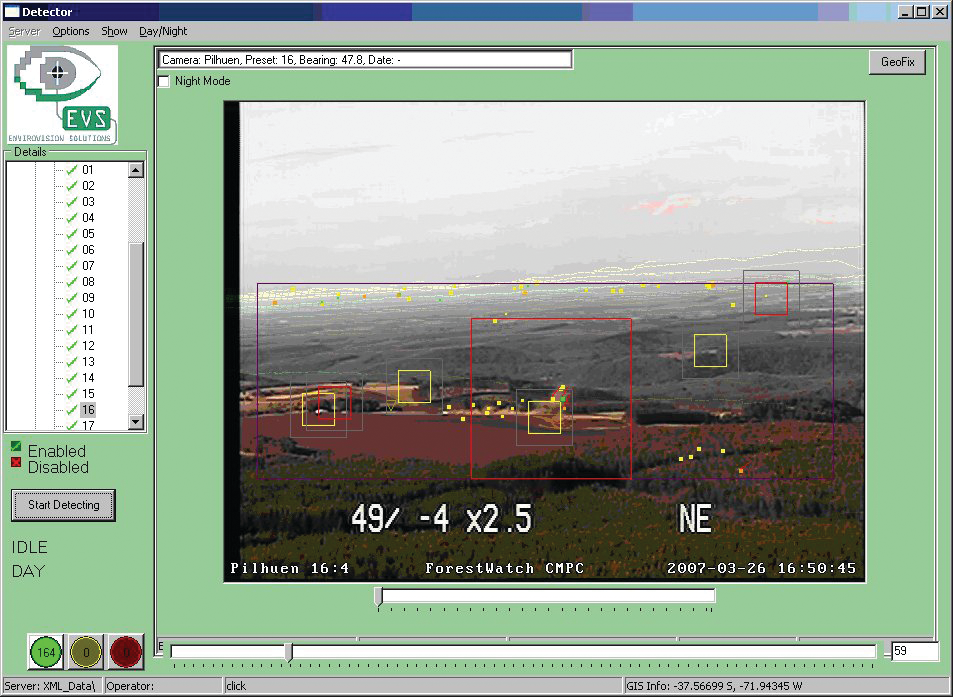Click the green alarm counter showing 164
Viewport: 953px width, 697px height.
(x=44, y=651)
